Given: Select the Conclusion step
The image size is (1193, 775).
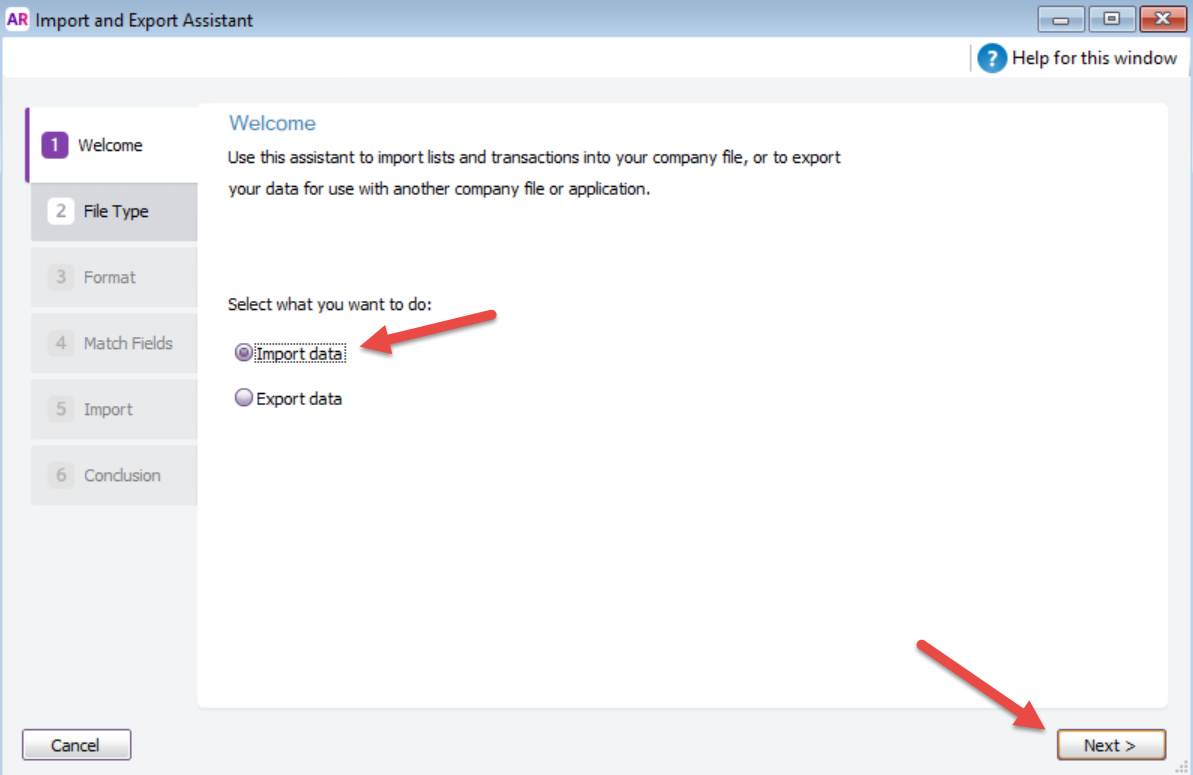Looking at the screenshot, I should (x=114, y=475).
